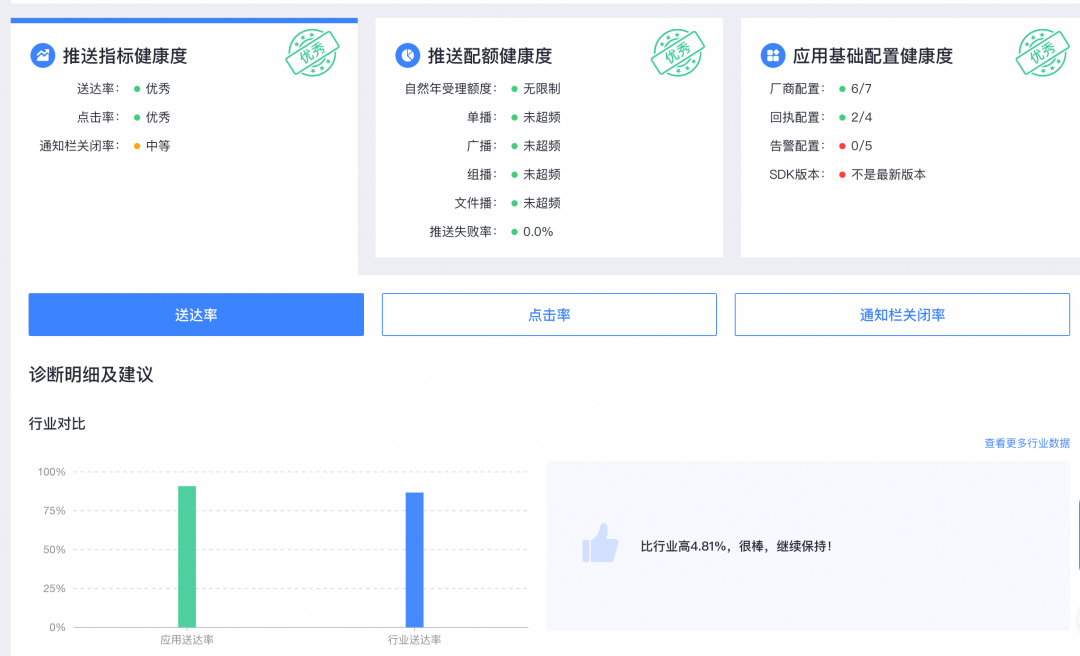This screenshot has width=1080, height=656.
Task: Click 文件播 status 未超频
Action: (541, 203)
